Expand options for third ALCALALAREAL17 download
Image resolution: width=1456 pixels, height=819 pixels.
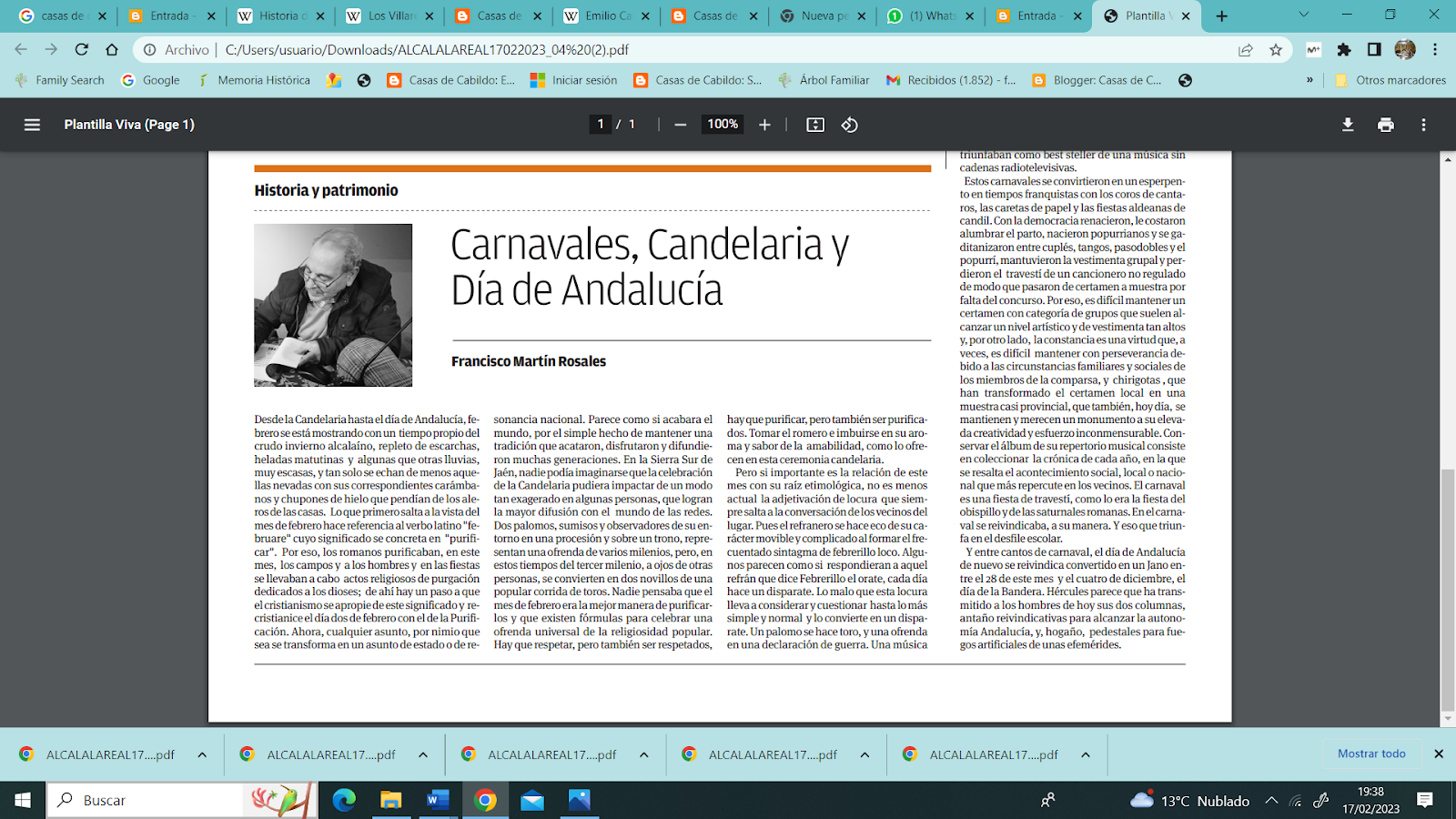(644, 754)
